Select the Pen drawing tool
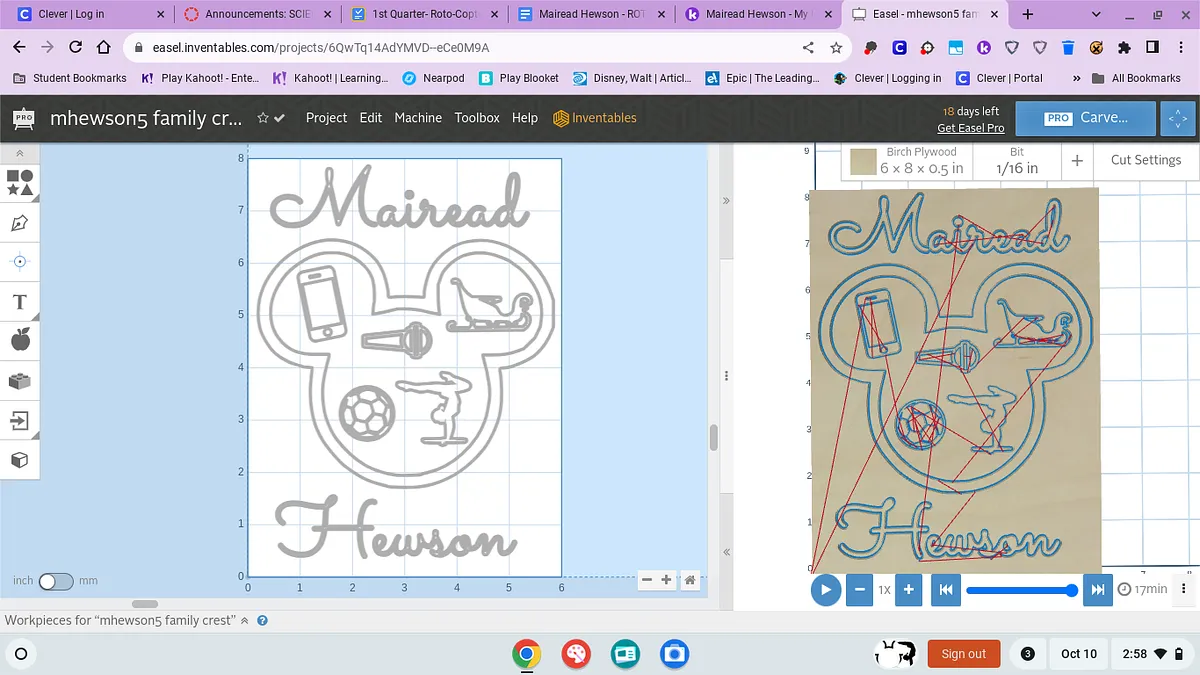The image size is (1200, 675). (19, 222)
